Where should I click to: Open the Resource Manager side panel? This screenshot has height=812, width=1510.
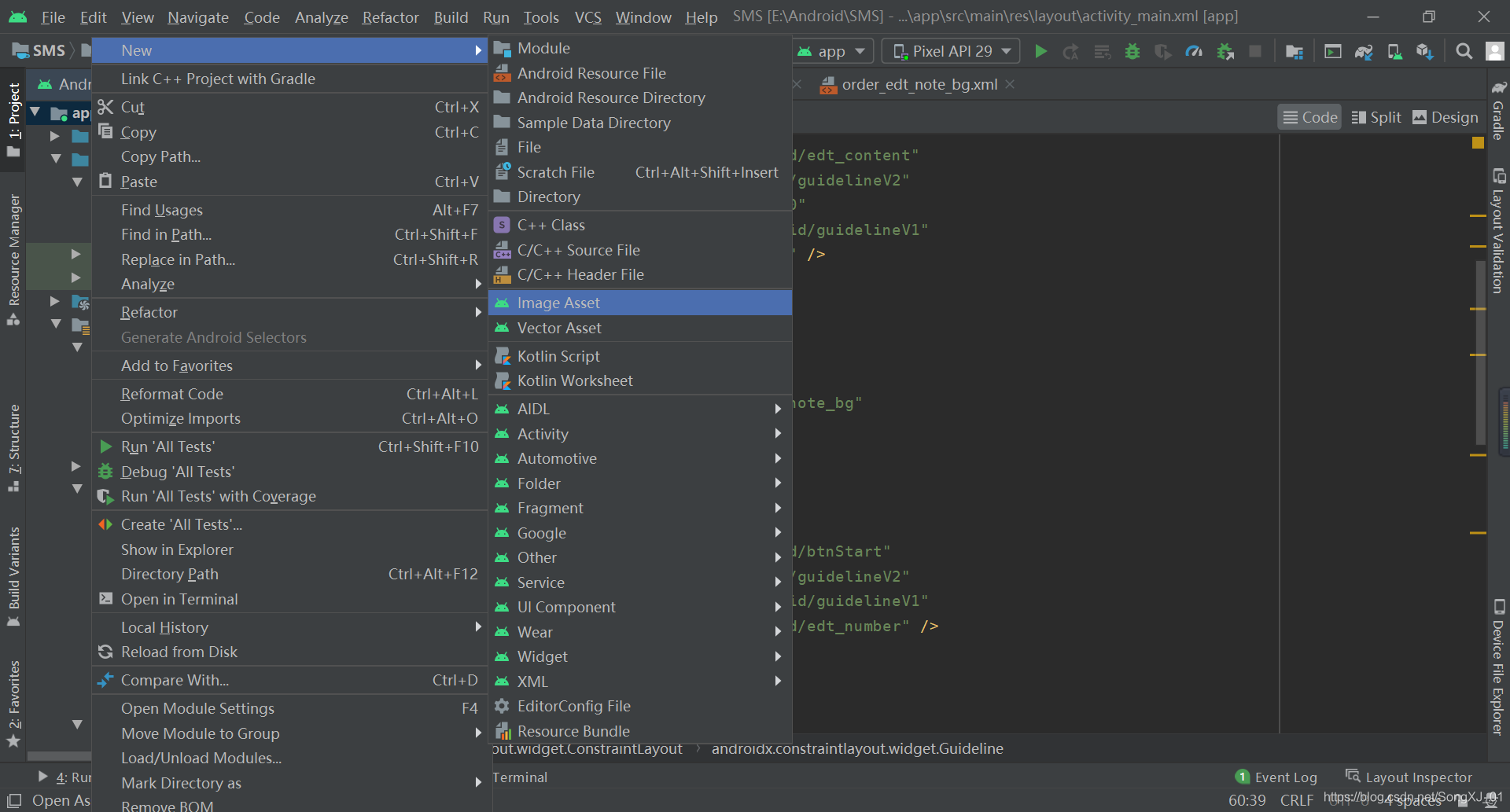click(x=13, y=259)
